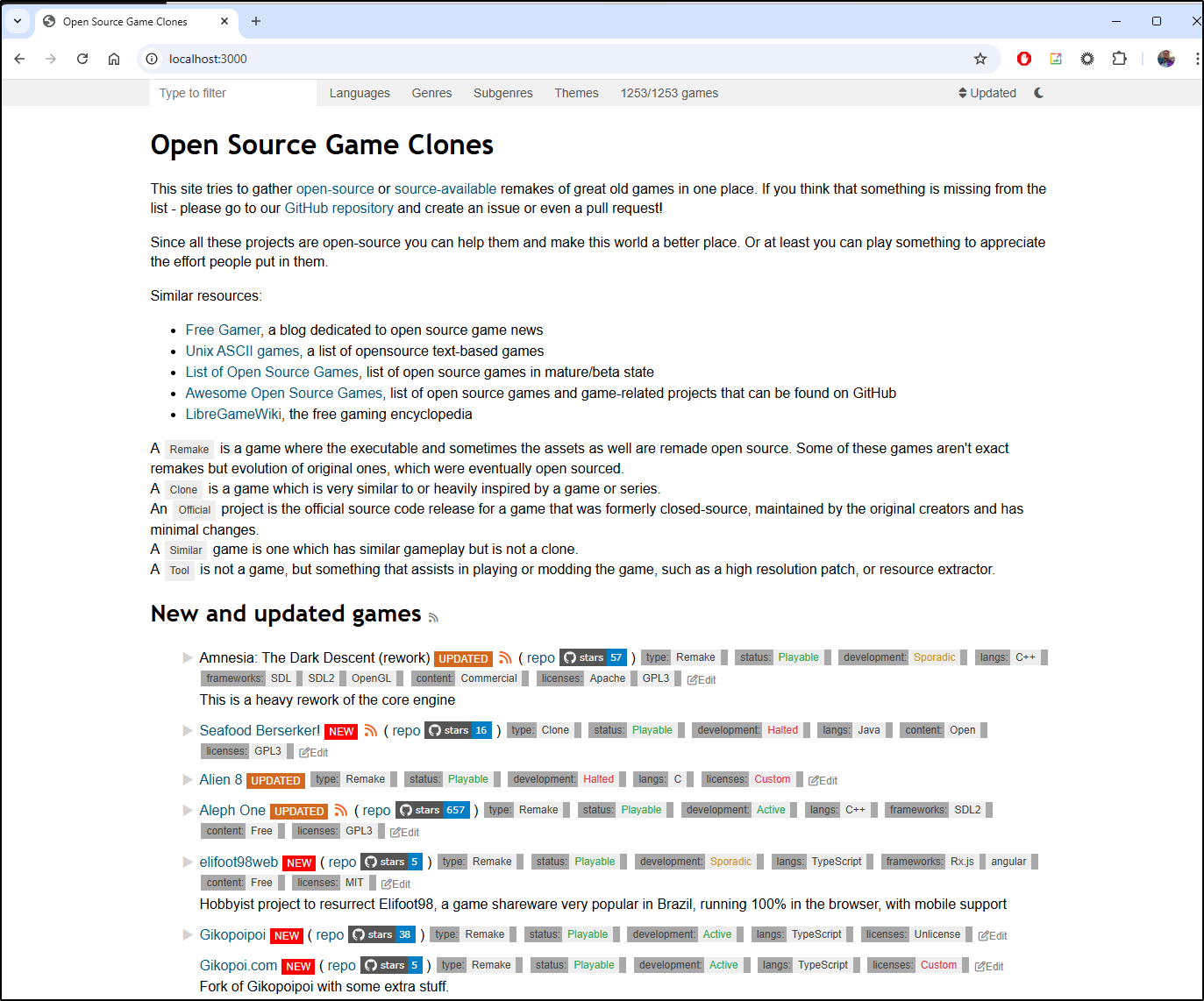Open the GitHub stars 16 badge for Seafood Berserker

tap(458, 730)
